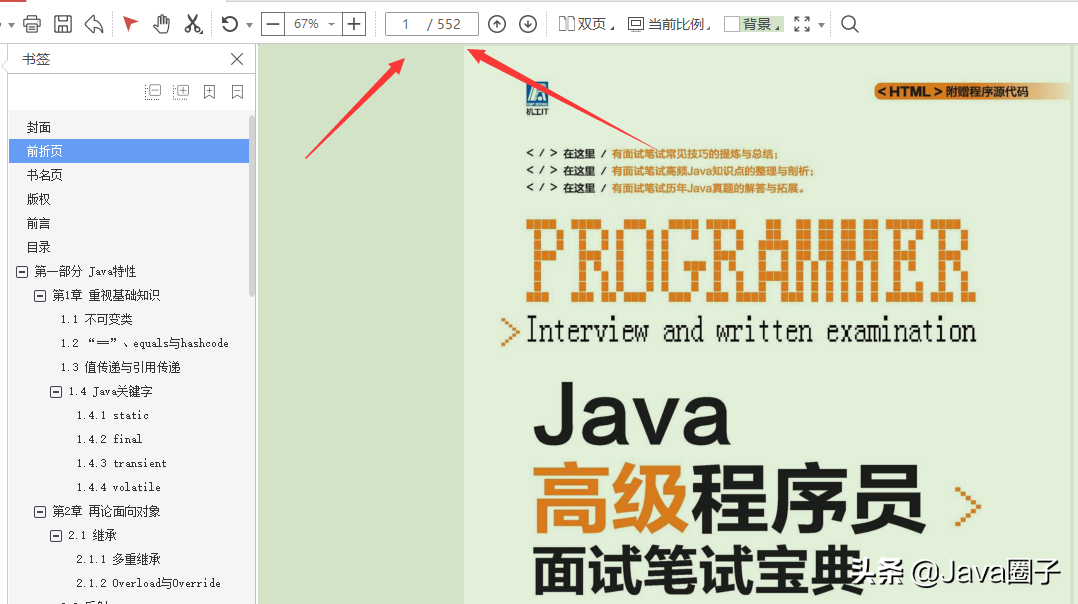
Task: Select the red arrow selection tool
Action: click(130, 25)
